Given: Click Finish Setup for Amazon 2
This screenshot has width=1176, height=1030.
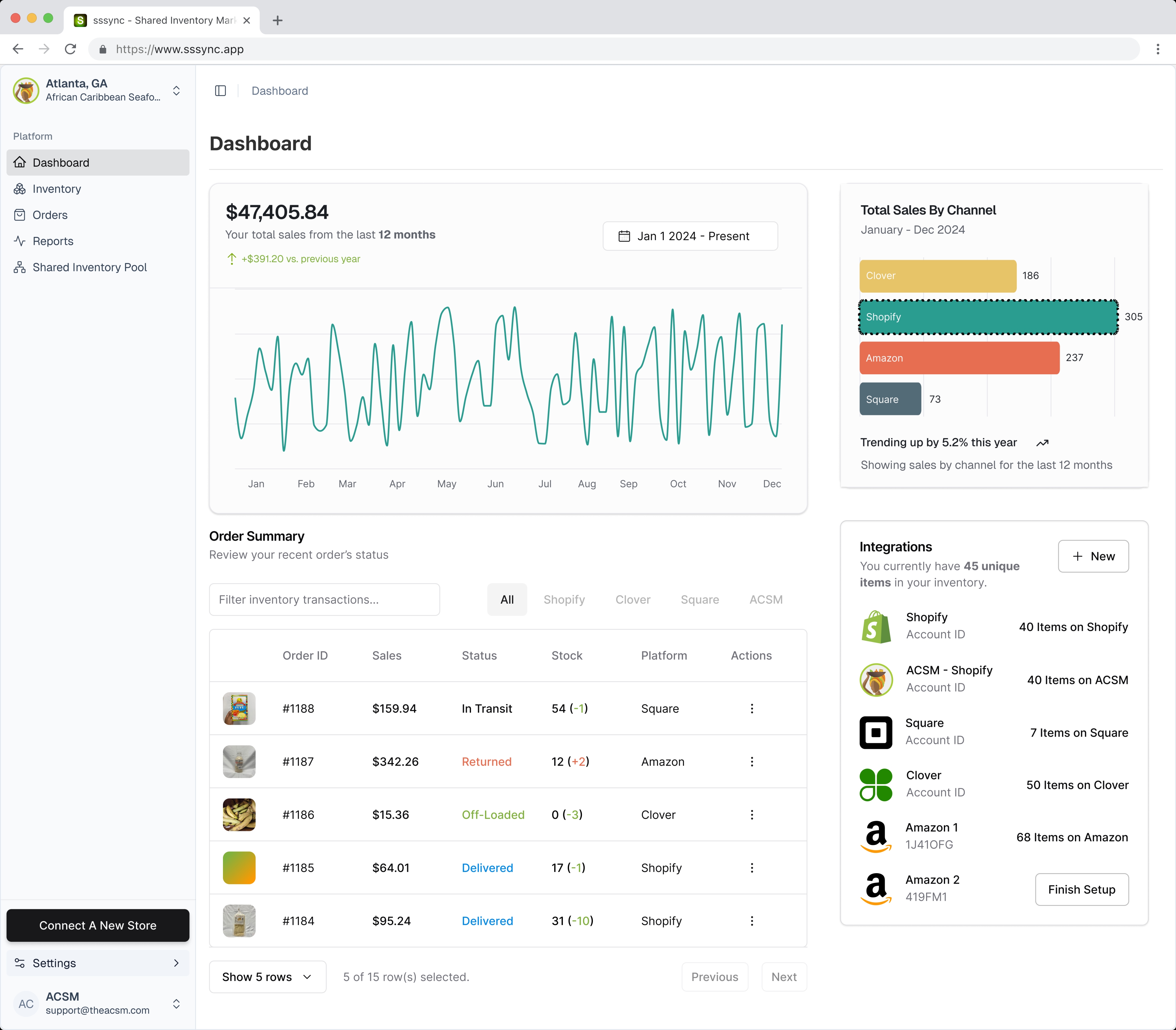Looking at the screenshot, I should point(1082,890).
